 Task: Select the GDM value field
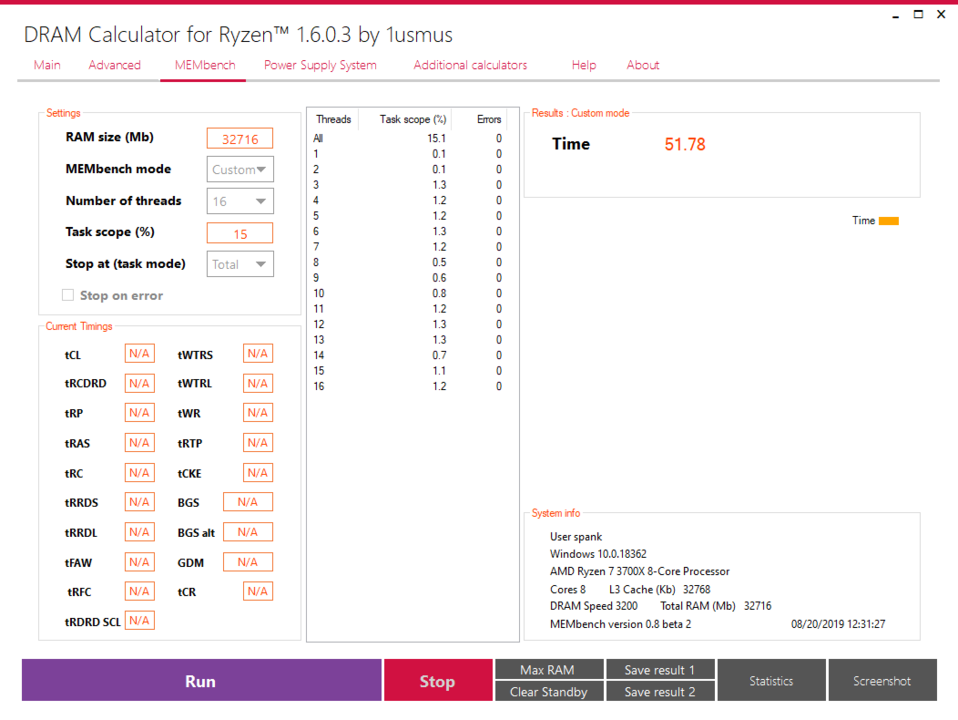click(247, 562)
